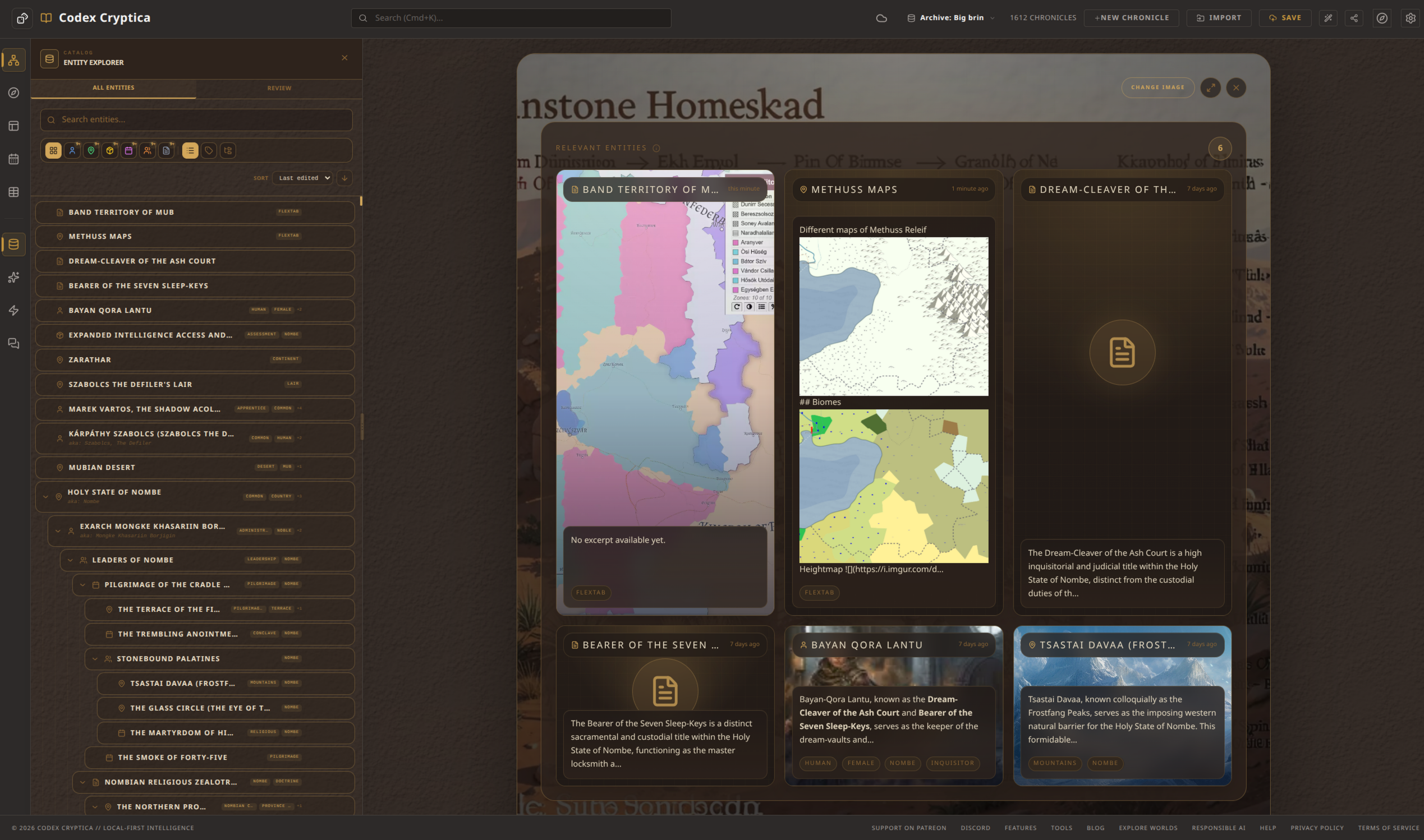Open the table grid view in sidebar
Viewport: 1424px width, 840px height.
(13, 192)
